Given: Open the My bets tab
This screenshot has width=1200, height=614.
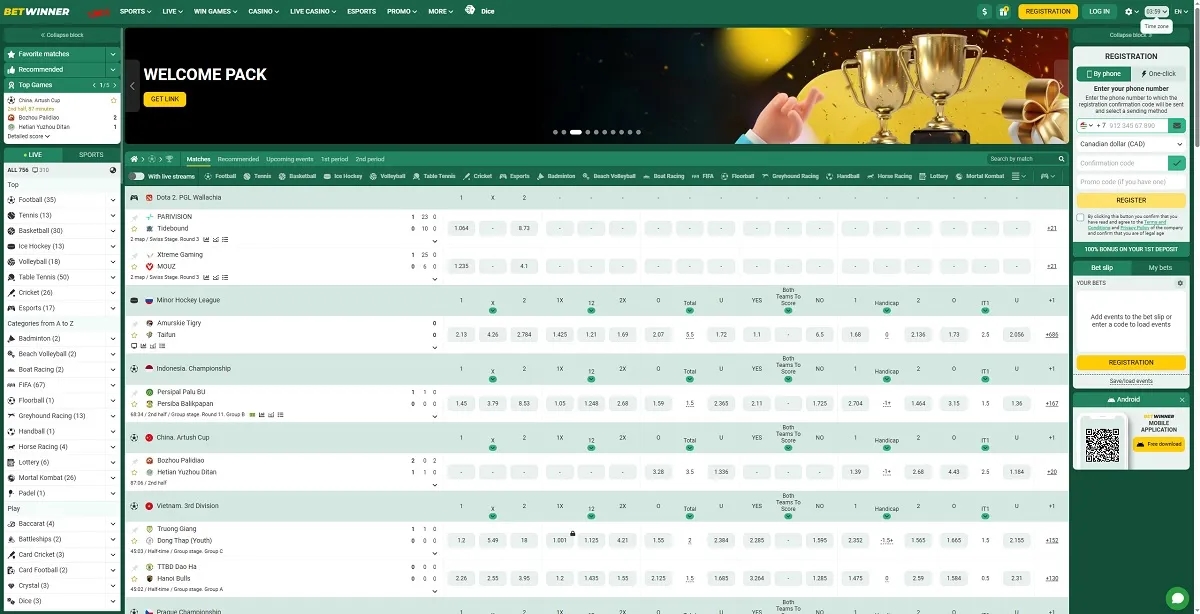Looking at the screenshot, I should (1160, 268).
